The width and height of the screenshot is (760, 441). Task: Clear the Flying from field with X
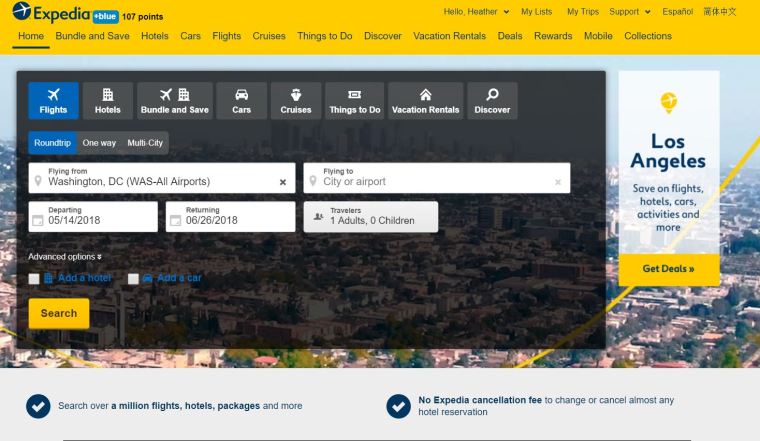point(283,182)
